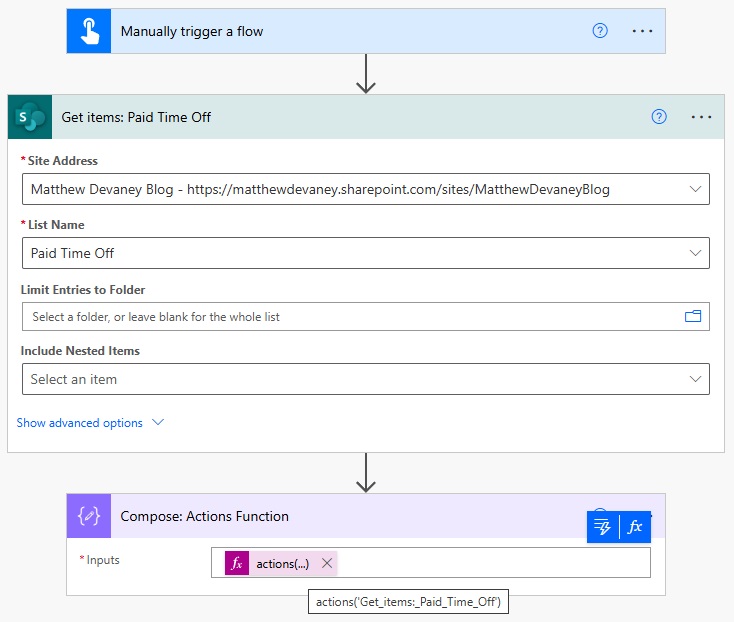Expand the Site Address dropdown
The width and height of the screenshot is (734, 622).
pyautogui.click(x=695, y=189)
